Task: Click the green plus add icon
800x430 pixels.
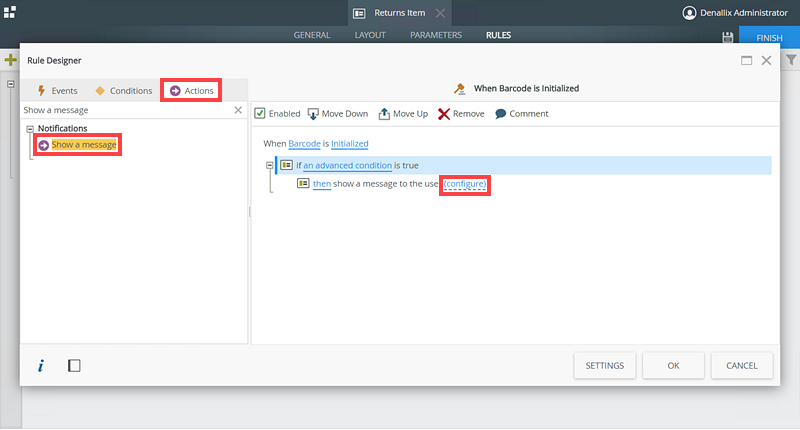Action: click(x=10, y=60)
